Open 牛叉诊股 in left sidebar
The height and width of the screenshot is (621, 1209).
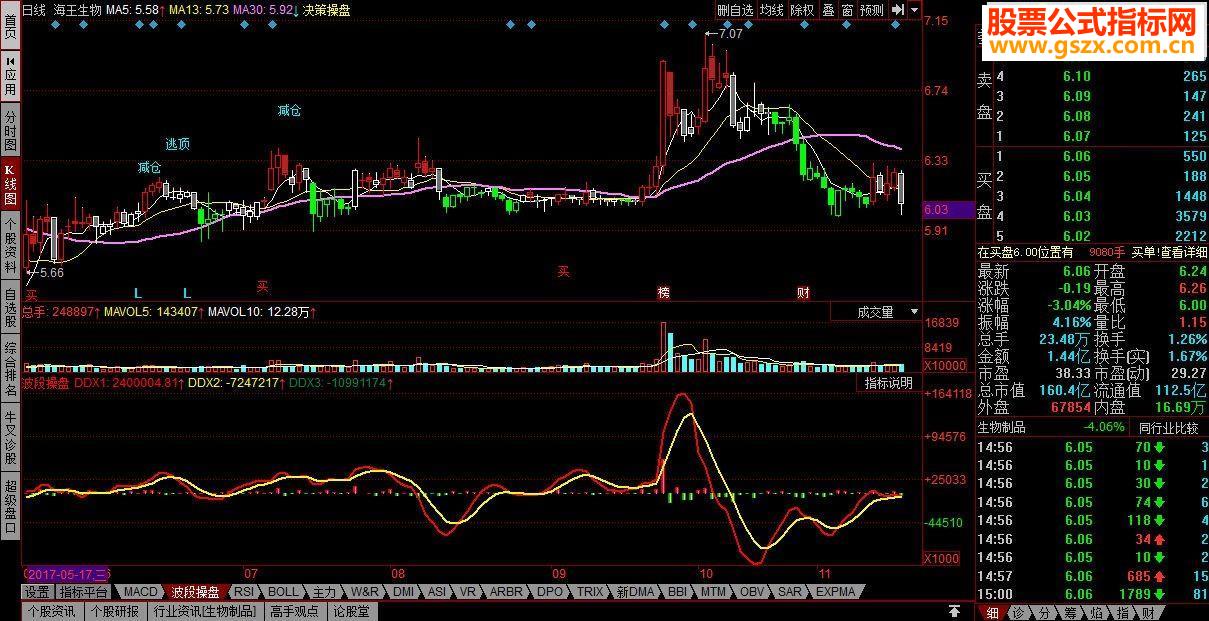click(10, 438)
